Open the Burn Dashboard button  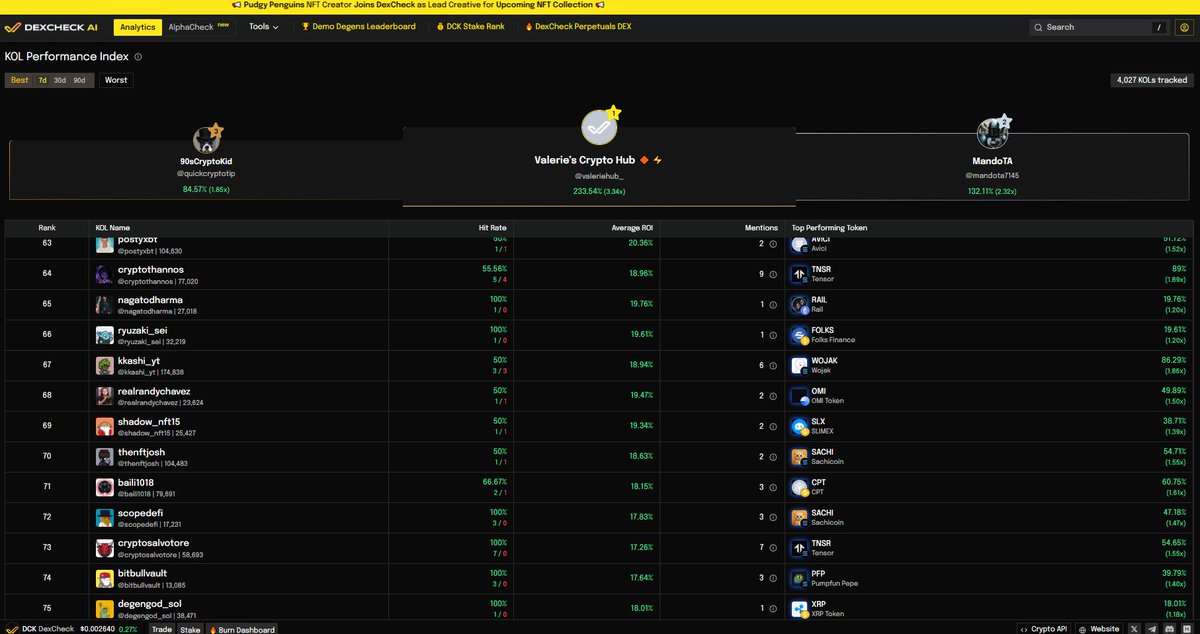242,629
